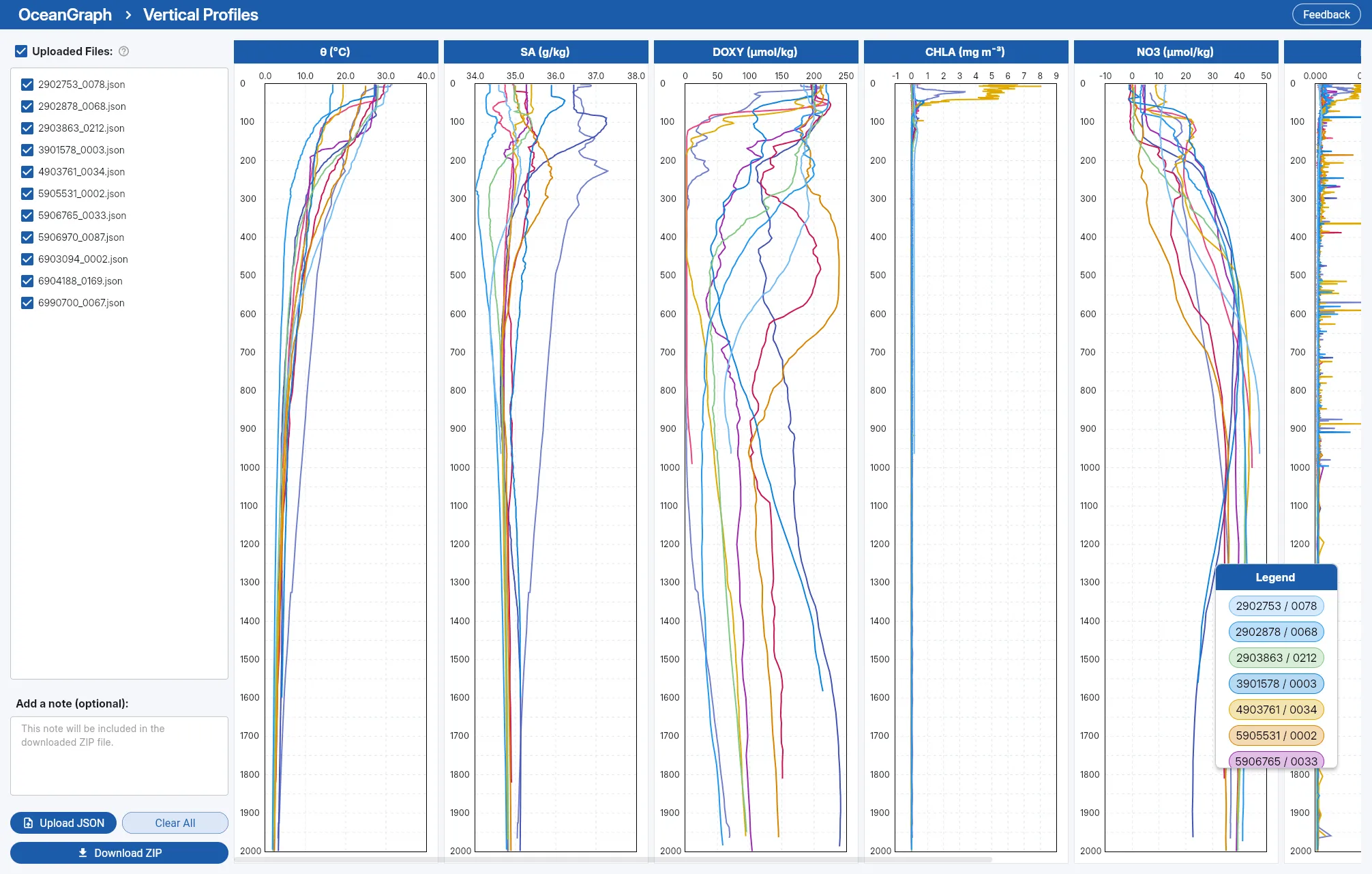This screenshot has height=874, width=1372.
Task: Toggle 2903863_0212.json checkbox
Action: (27, 128)
